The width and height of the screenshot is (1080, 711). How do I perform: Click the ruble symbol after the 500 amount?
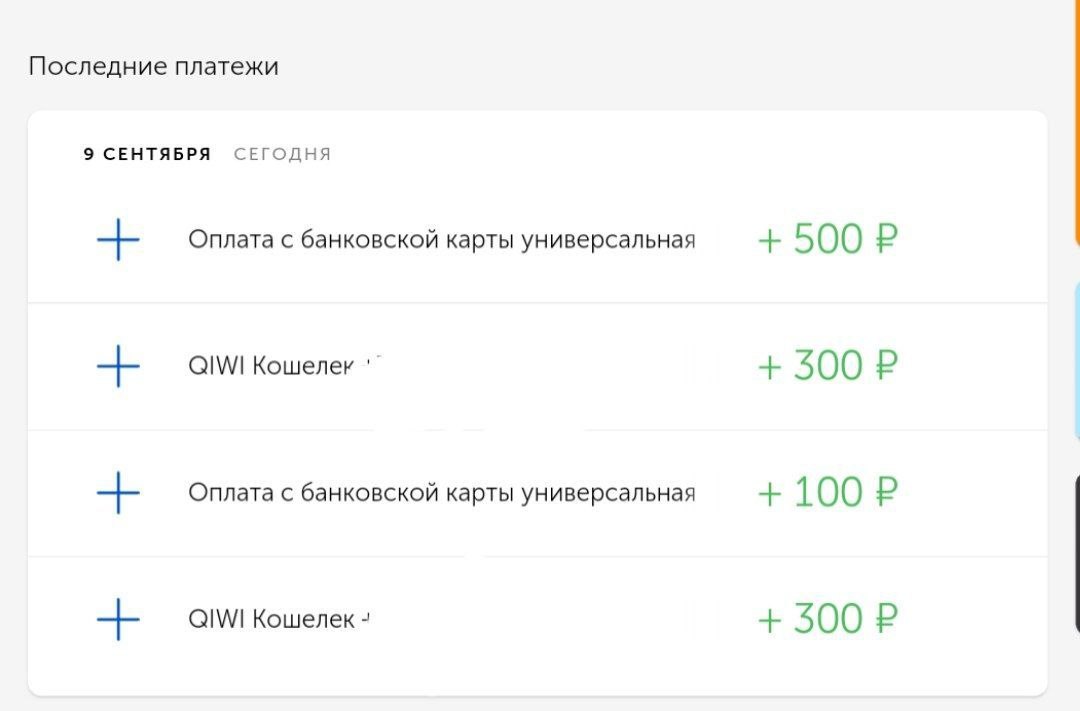884,240
